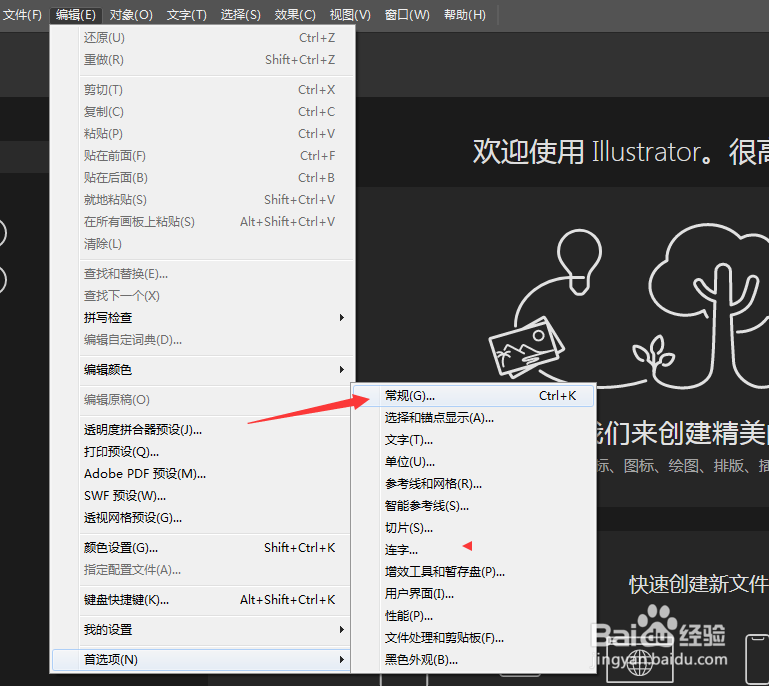This screenshot has height=686, width=769.
Task: Open 颜色设置(G)... from Edit menu
Action: (x=203, y=548)
